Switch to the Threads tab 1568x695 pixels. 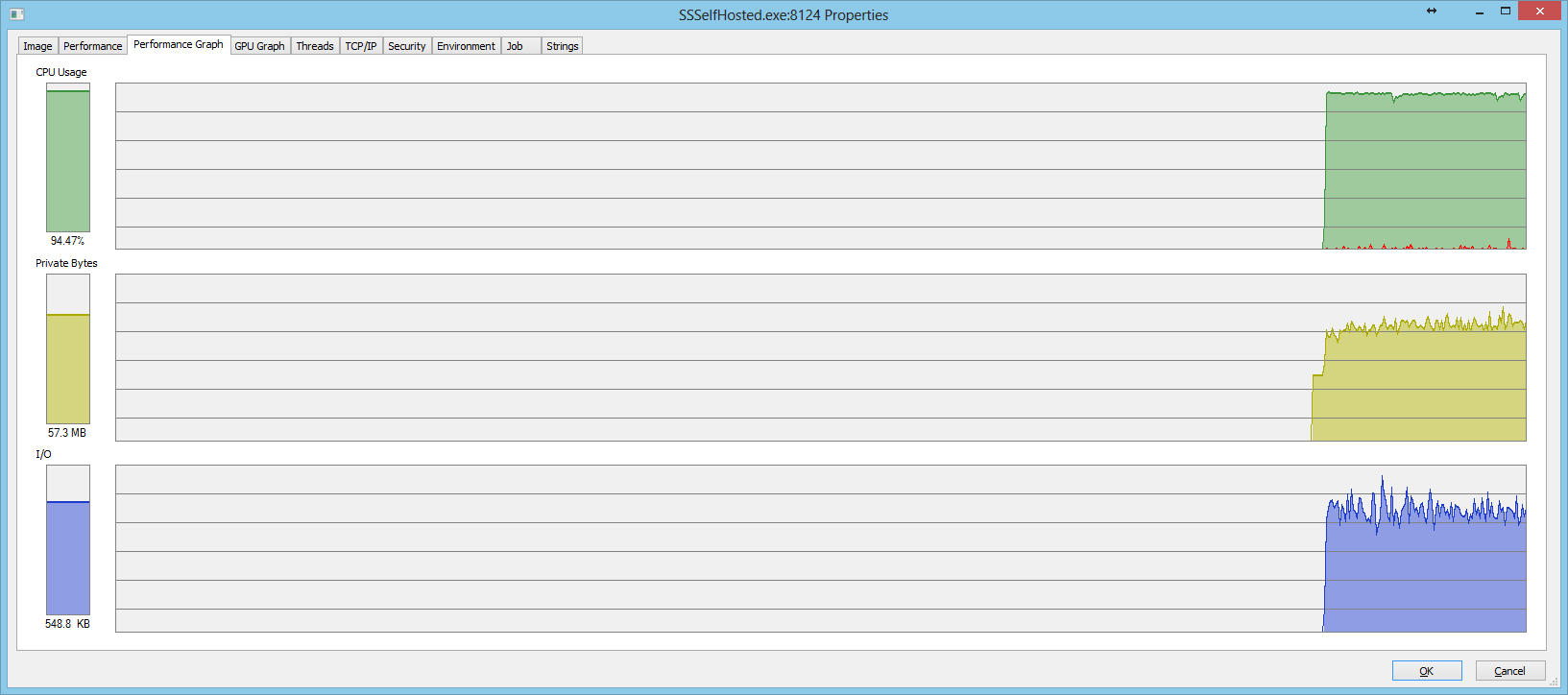tap(314, 46)
